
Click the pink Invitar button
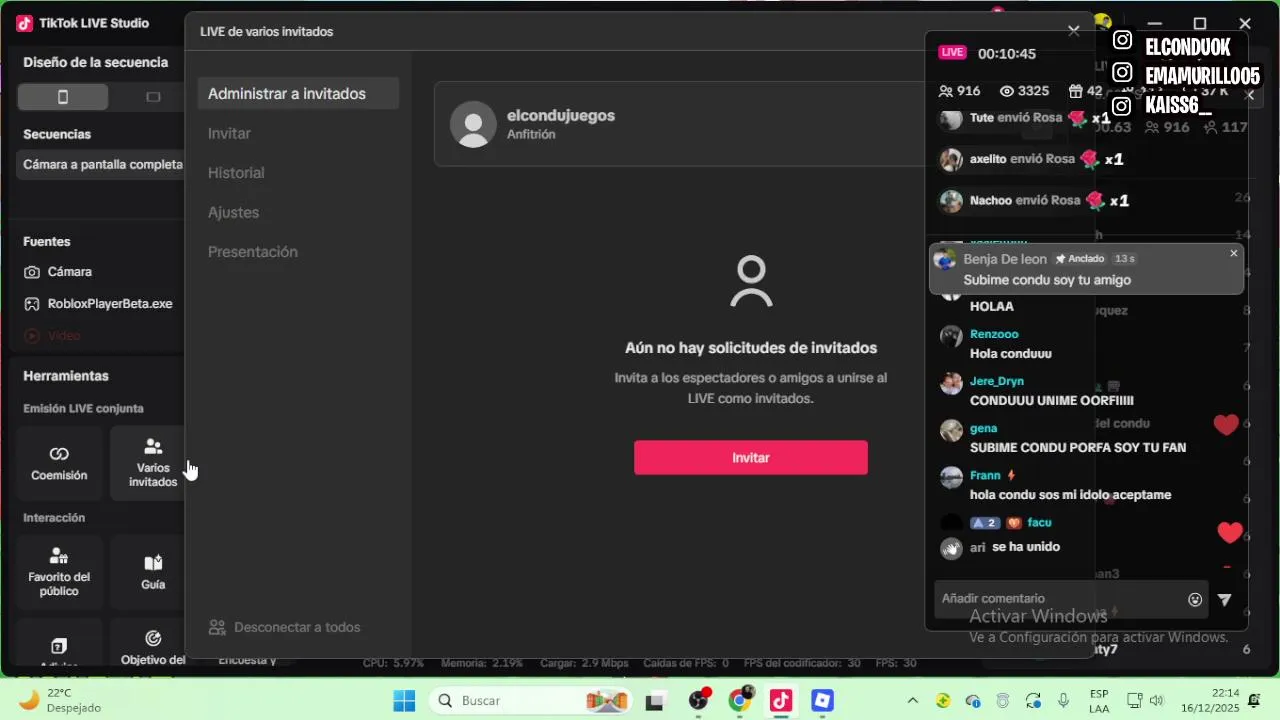(x=751, y=457)
